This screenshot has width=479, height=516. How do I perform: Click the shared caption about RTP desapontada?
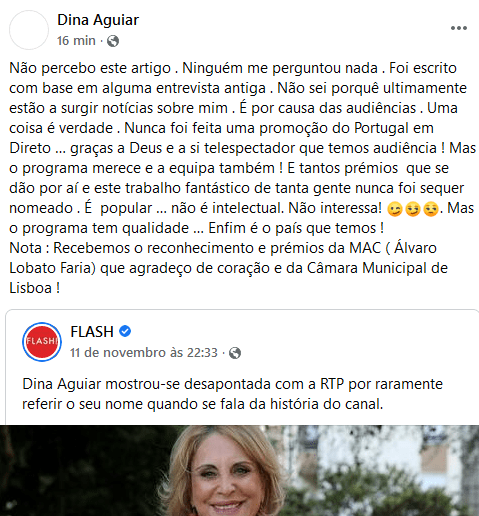click(232, 394)
